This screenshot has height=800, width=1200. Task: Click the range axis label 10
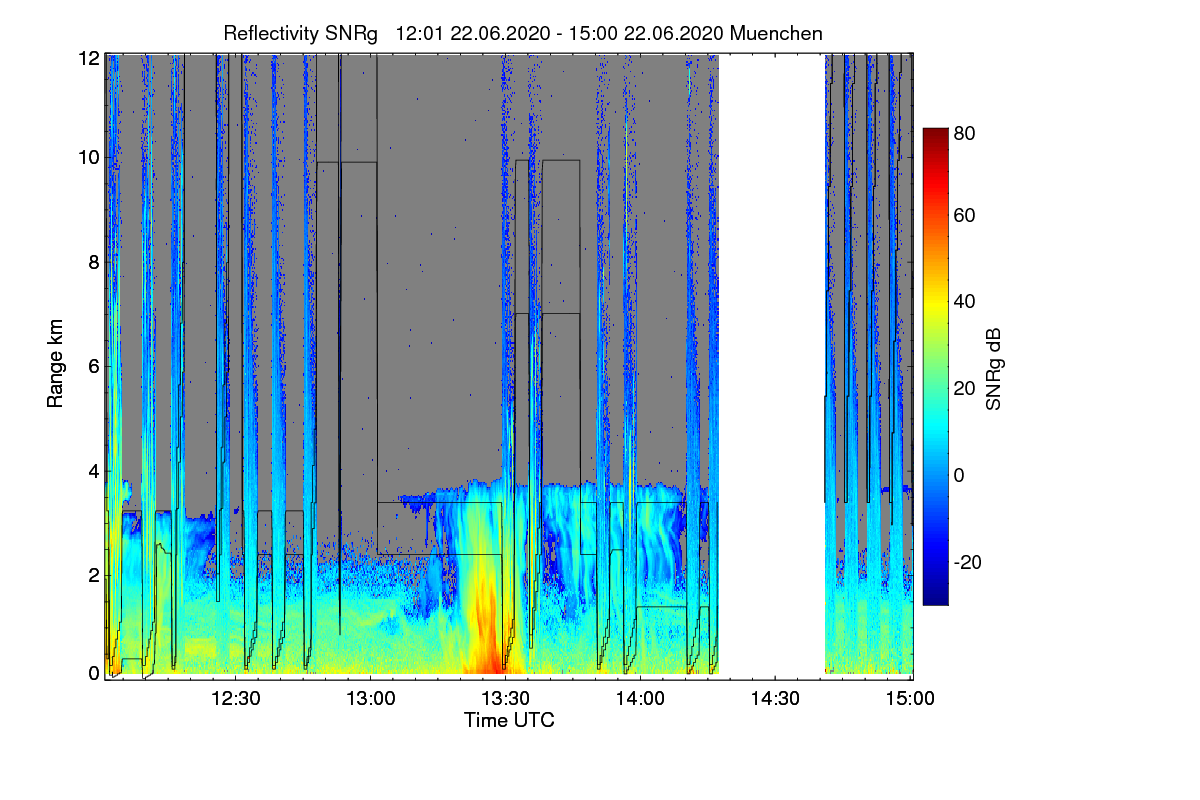pyautogui.click(x=88, y=158)
